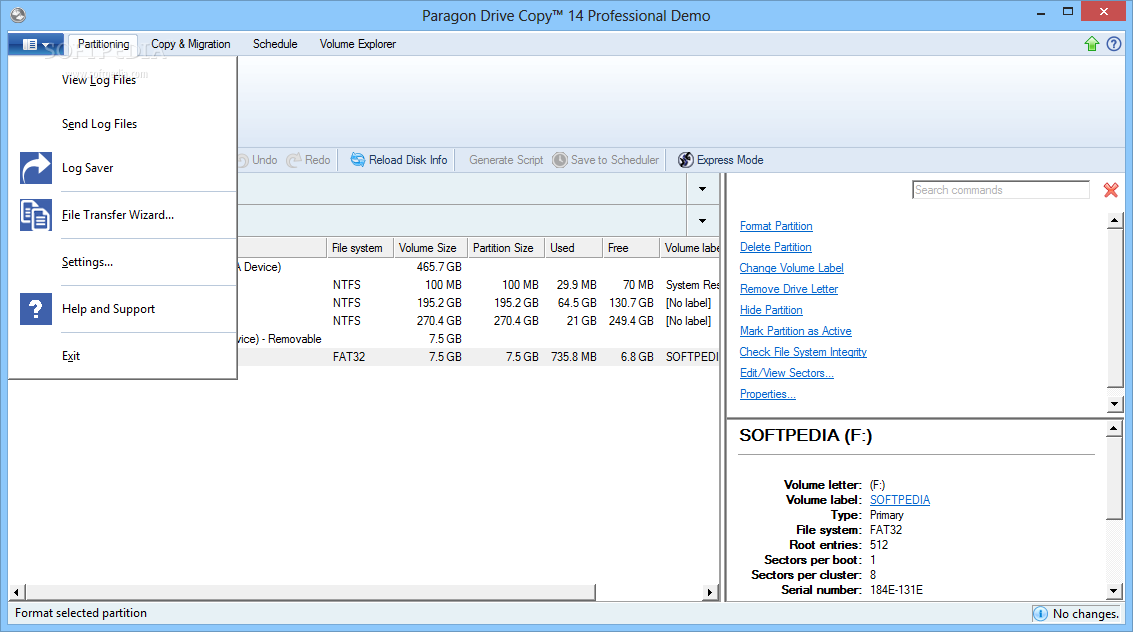Open the Schedule tab
1133x632 pixels.
point(275,44)
